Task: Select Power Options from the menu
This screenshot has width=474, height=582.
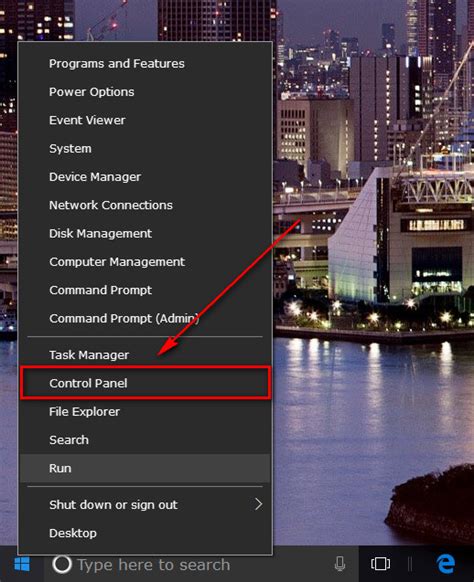Action: point(146,92)
